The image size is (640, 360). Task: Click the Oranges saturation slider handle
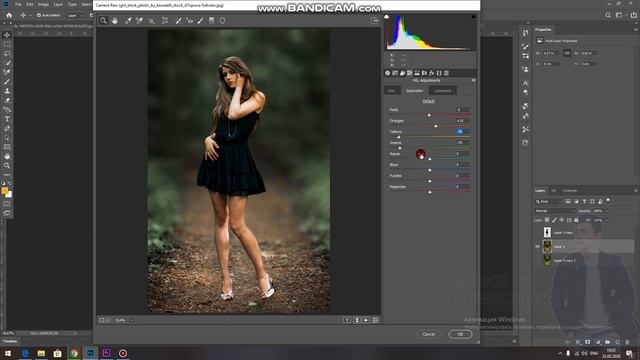[x=436, y=126]
